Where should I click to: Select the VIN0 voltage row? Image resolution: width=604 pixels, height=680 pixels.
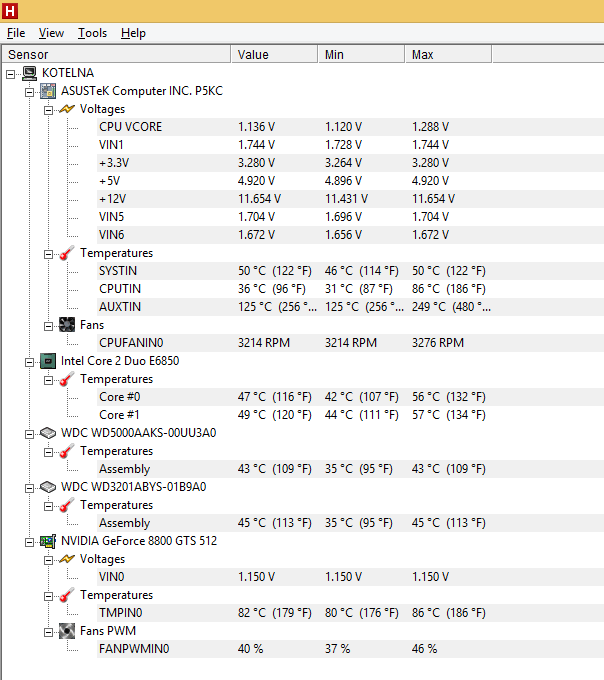click(x=350, y=577)
